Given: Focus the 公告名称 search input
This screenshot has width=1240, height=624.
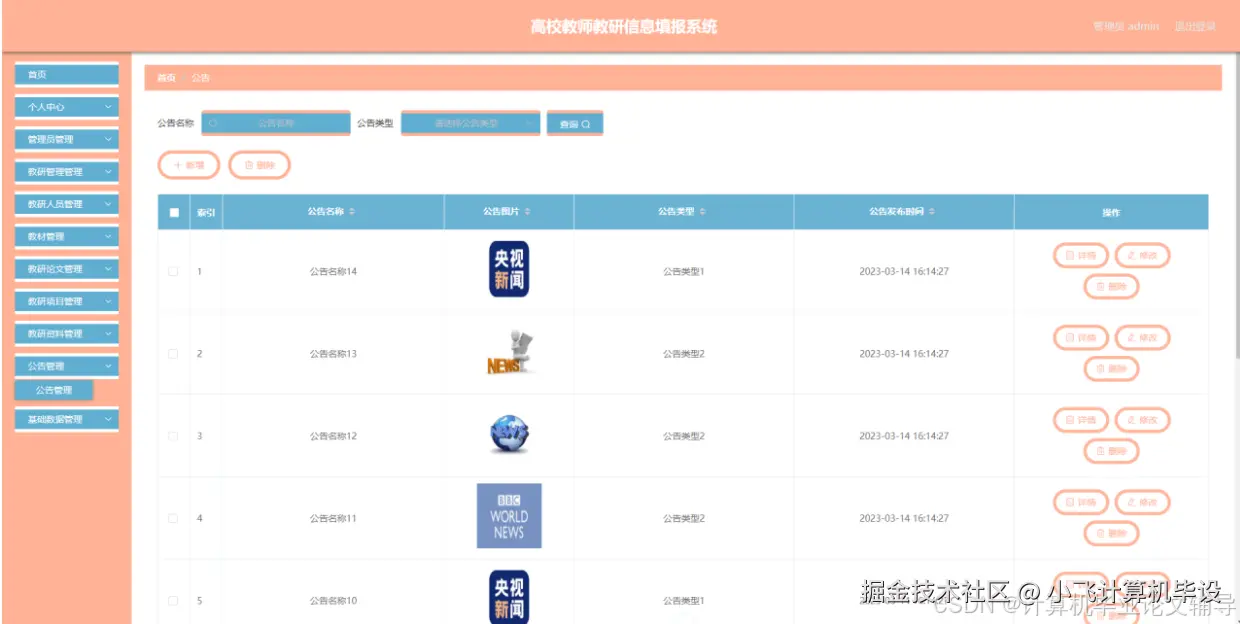Looking at the screenshot, I should [276, 123].
